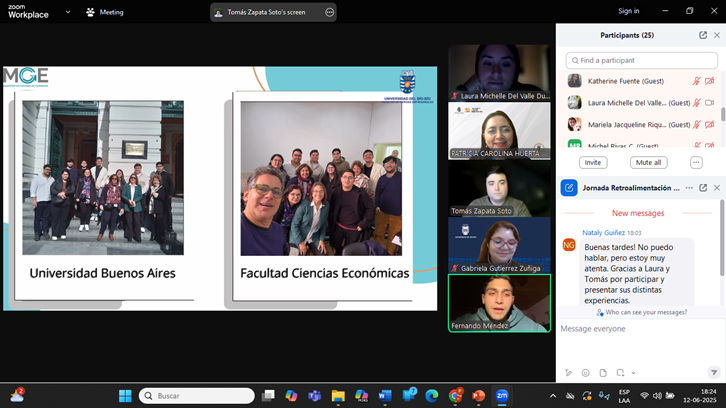Open options for Tomás Zapata Soto's screen share
The width and height of the screenshot is (726, 408).
(329, 13)
